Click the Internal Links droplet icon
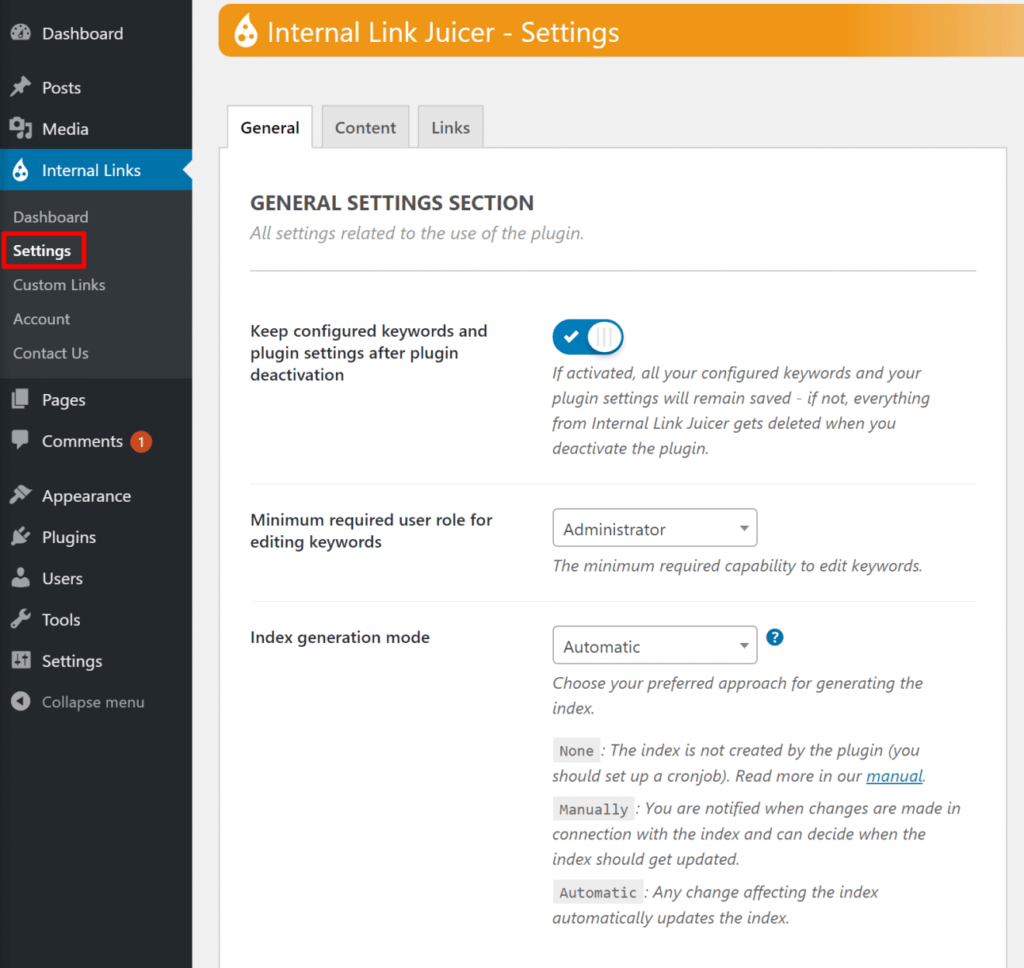Image resolution: width=1024 pixels, height=968 pixels. (21, 170)
